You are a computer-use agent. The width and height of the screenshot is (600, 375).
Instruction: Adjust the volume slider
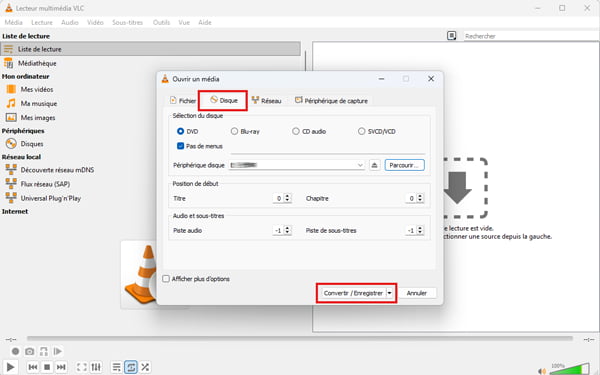click(569, 368)
